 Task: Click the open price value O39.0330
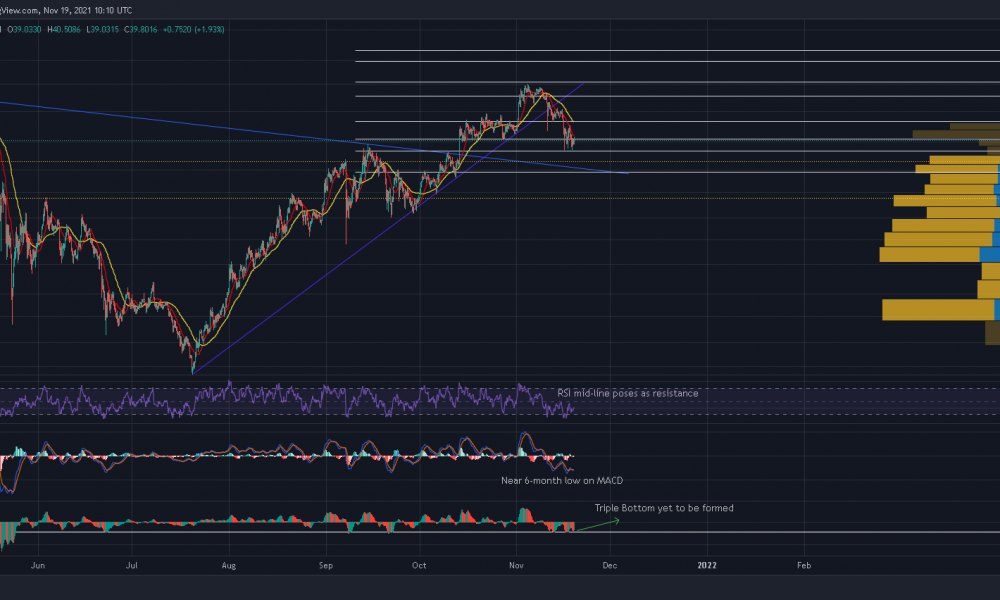tap(24, 29)
